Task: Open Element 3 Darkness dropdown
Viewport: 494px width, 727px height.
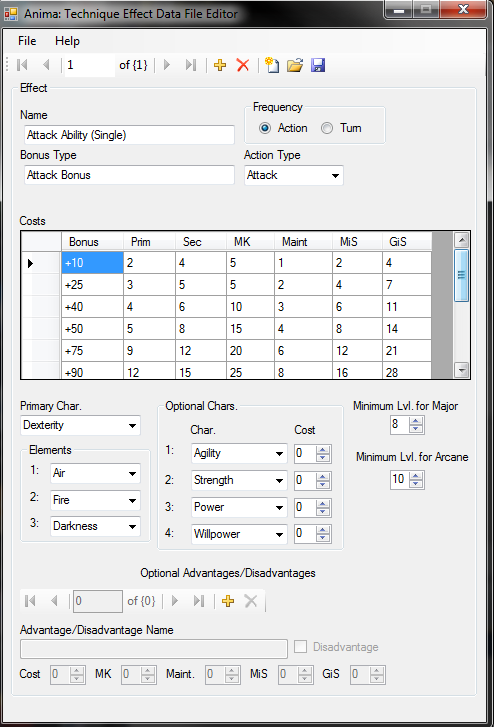Action: [95, 526]
